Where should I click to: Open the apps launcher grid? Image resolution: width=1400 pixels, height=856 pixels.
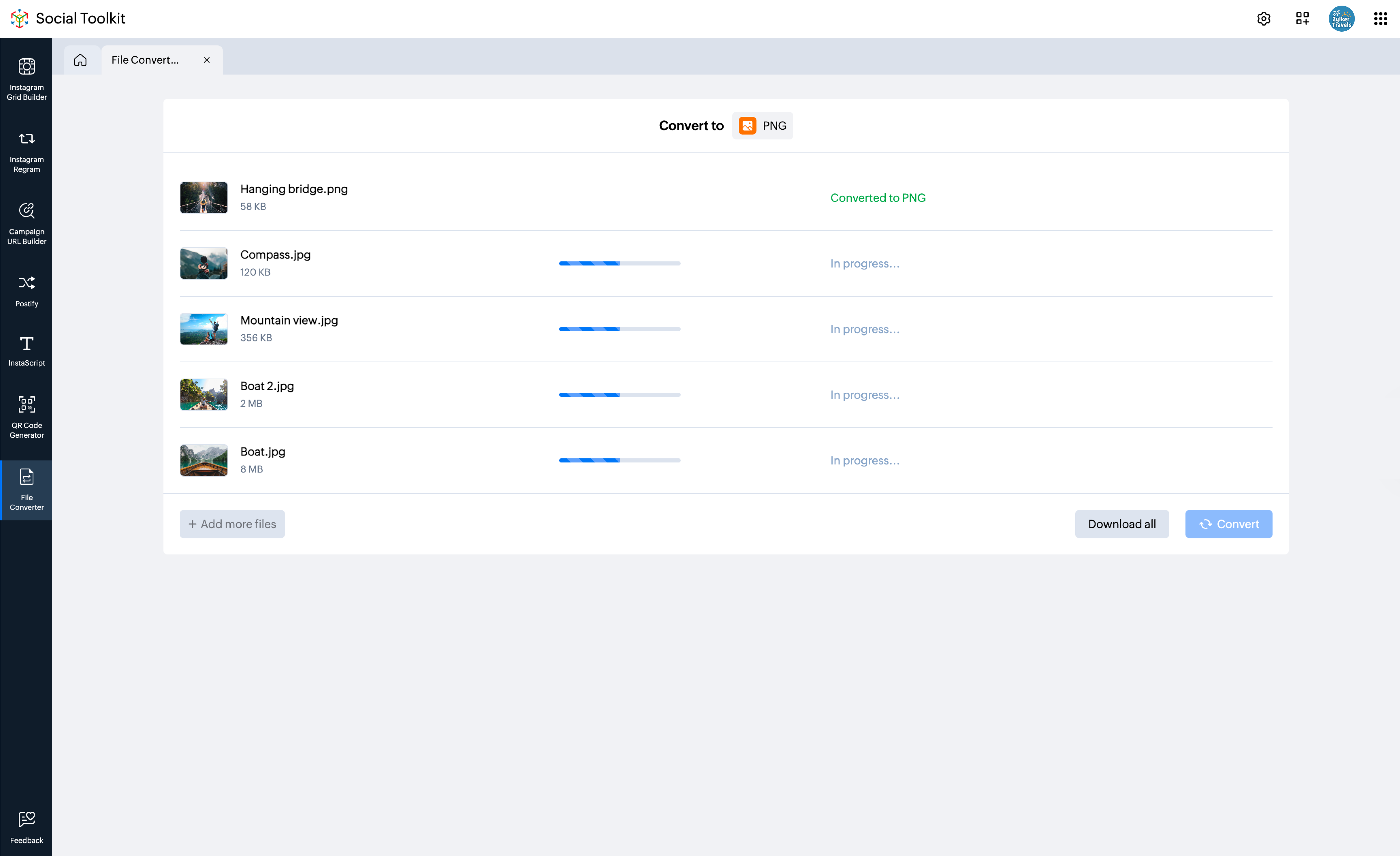1380,19
